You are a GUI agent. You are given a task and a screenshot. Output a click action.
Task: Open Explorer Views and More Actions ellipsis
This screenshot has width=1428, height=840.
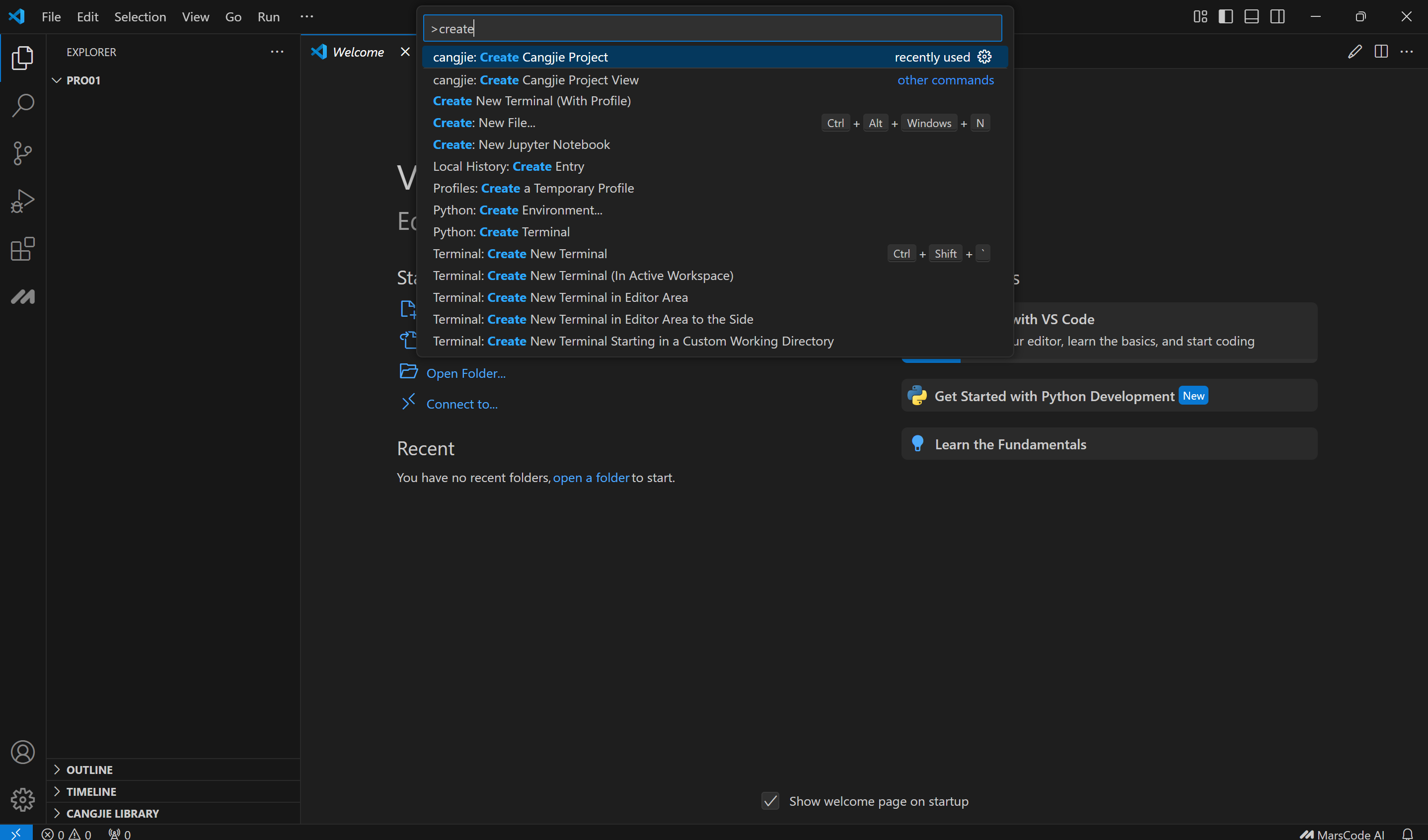[x=277, y=52]
